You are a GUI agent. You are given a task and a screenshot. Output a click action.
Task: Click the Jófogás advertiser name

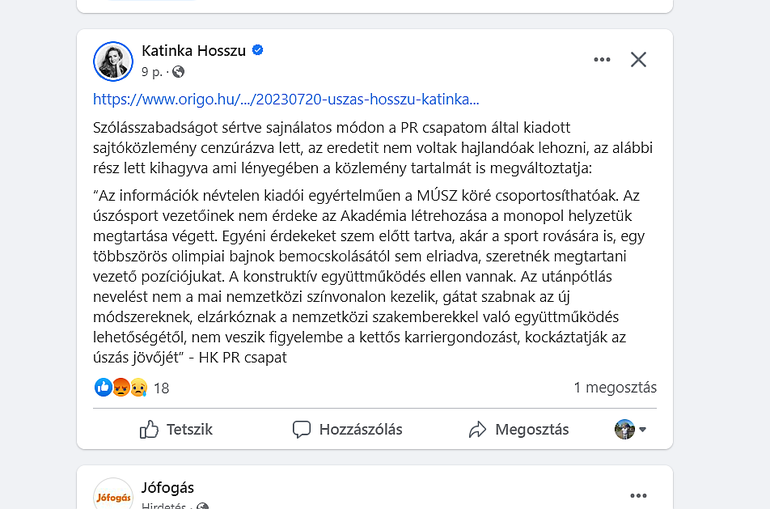point(168,488)
